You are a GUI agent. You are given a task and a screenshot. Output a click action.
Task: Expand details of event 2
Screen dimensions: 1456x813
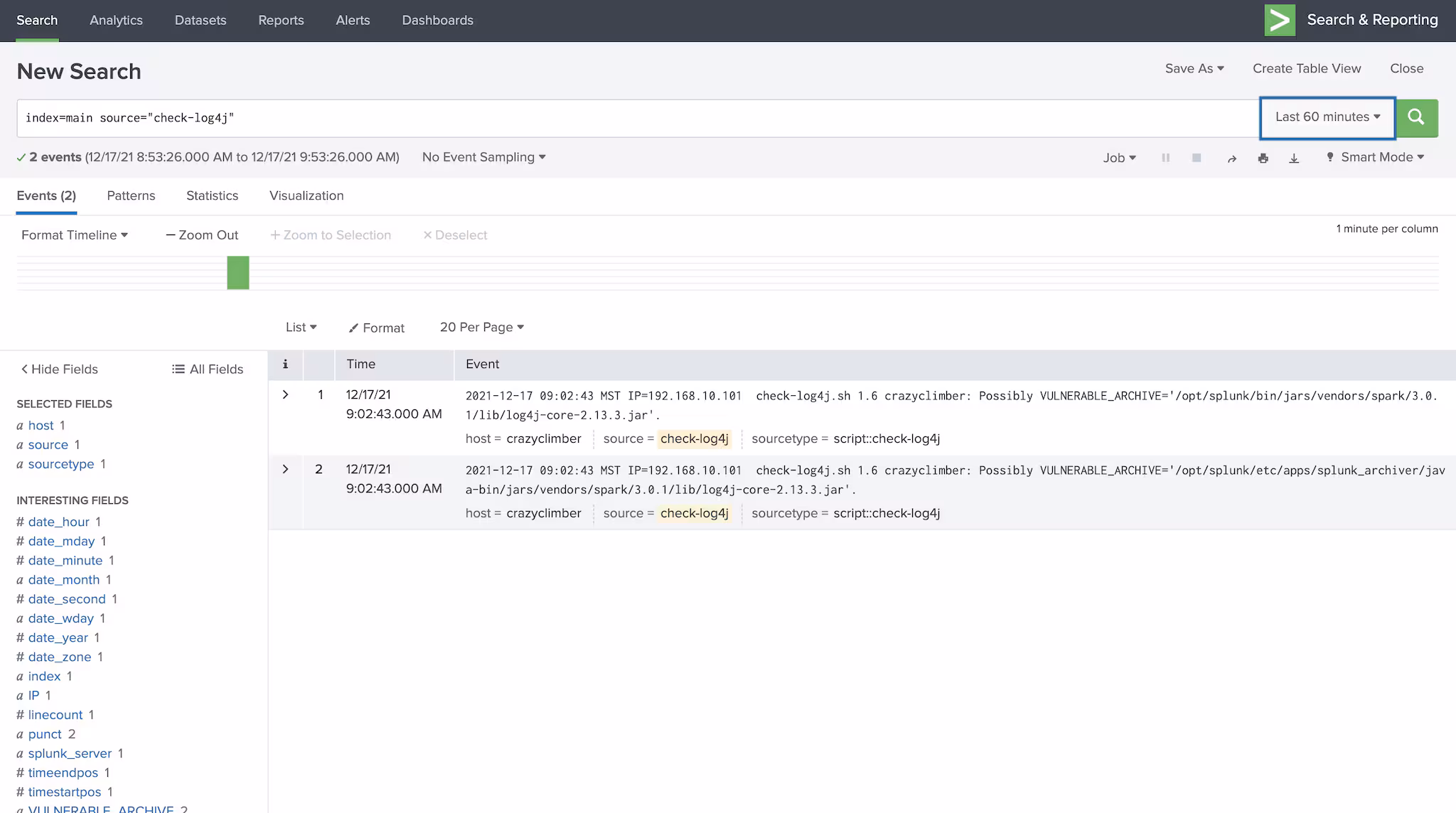click(x=285, y=469)
